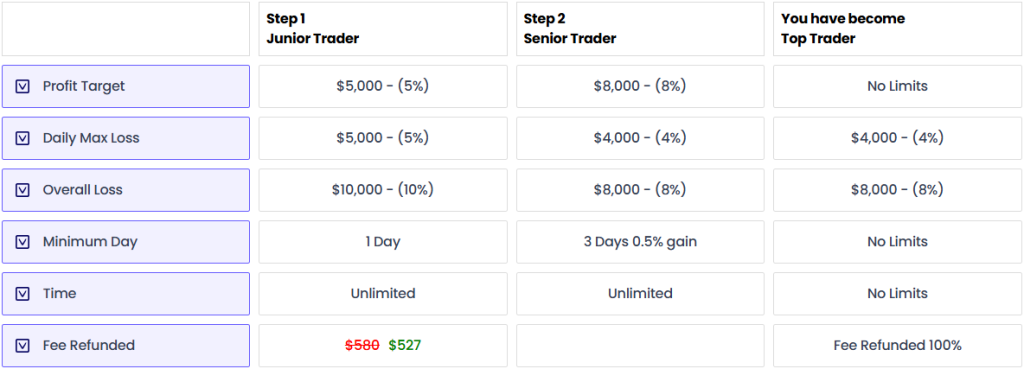Click the 1 Day minimum day cell
Viewport: 1024px width, 369px height.
click(x=383, y=242)
